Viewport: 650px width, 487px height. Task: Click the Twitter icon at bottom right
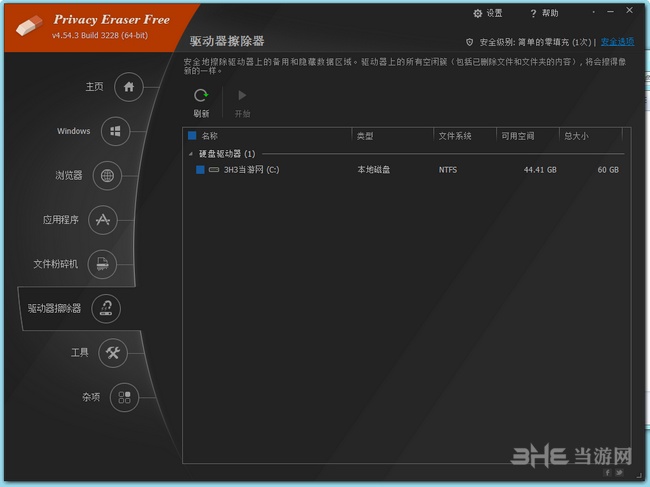[x=619, y=472]
